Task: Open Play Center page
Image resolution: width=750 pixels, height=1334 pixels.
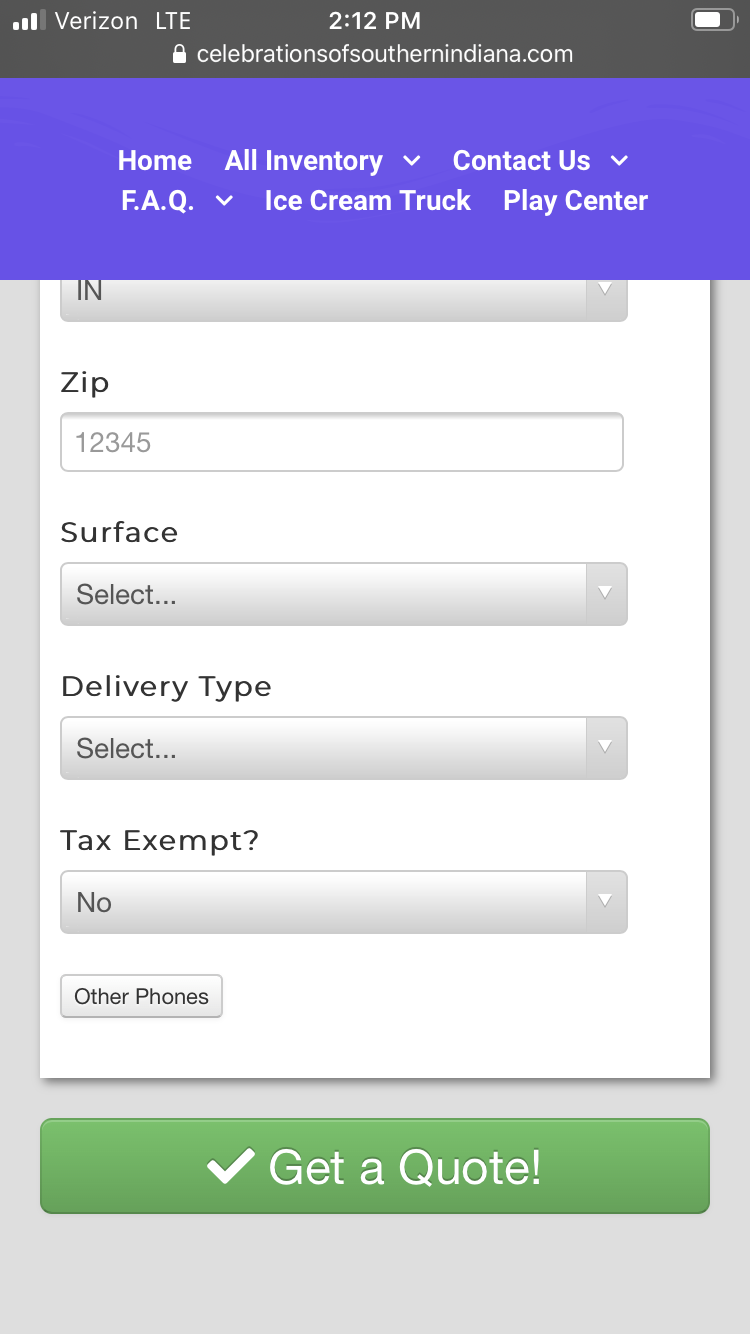Action: coord(575,201)
